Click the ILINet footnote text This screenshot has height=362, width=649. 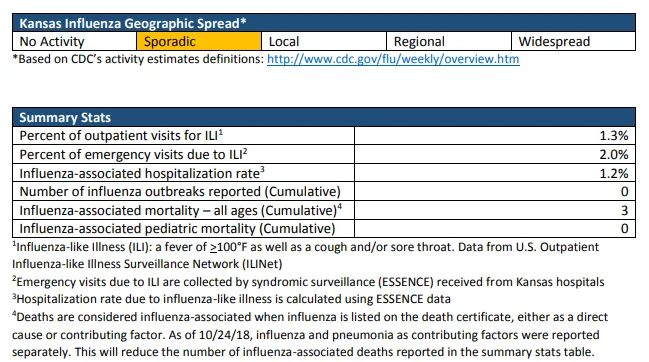(305, 255)
